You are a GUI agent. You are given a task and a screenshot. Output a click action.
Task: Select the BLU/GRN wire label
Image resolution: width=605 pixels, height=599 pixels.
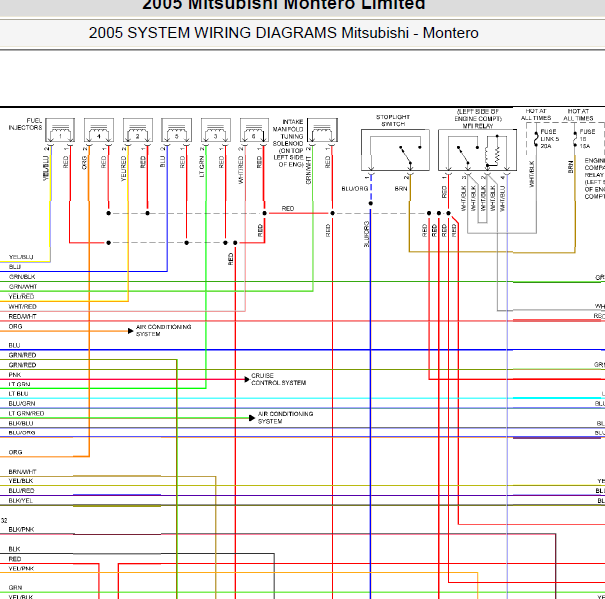point(22,403)
